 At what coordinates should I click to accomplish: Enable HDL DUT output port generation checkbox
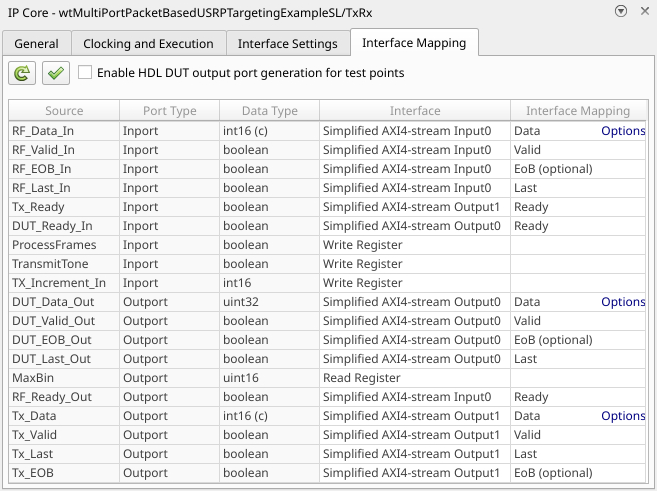85,72
